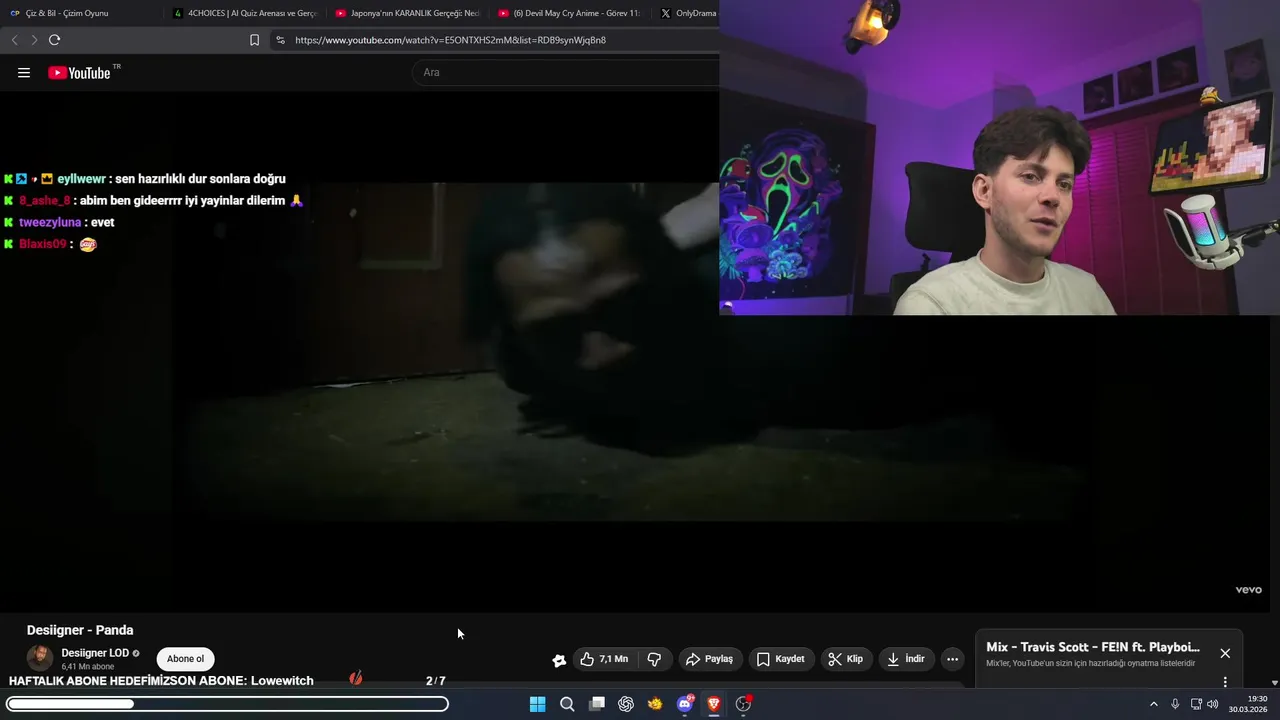Click the 2 / 7 goal counter
This screenshot has width=1280, height=720.
click(436, 681)
